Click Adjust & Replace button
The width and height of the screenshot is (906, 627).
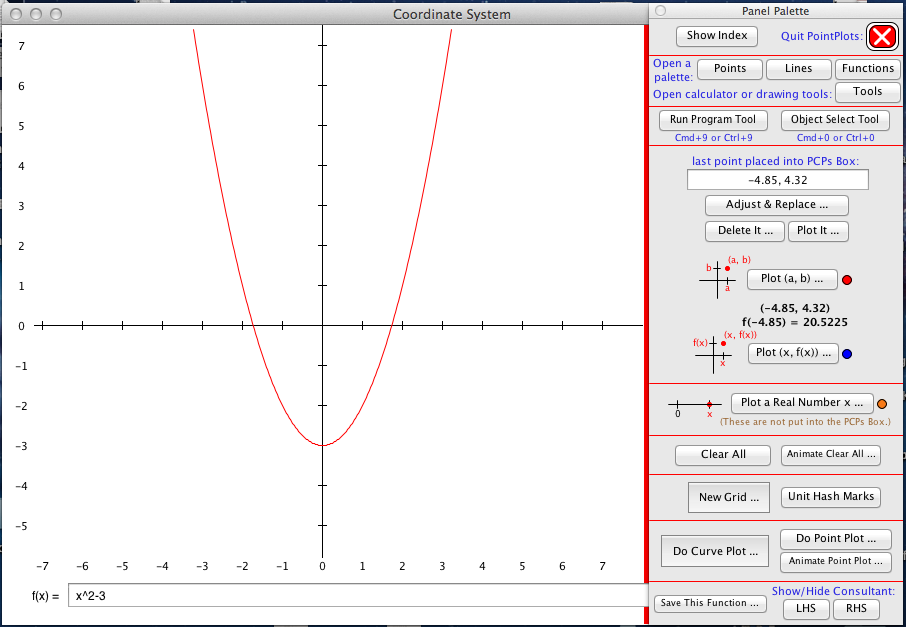pos(777,205)
